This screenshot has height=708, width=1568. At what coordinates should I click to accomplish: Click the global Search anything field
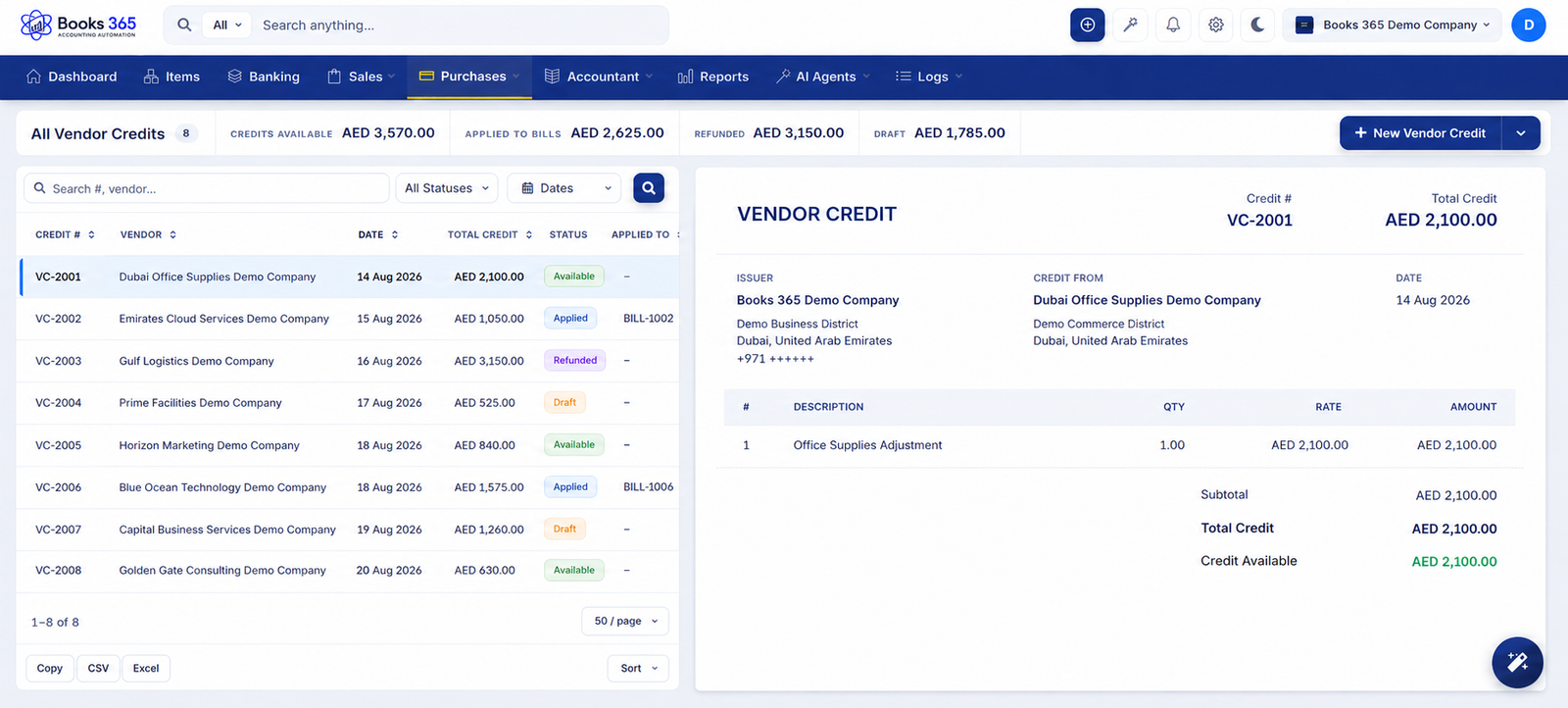click(461, 25)
